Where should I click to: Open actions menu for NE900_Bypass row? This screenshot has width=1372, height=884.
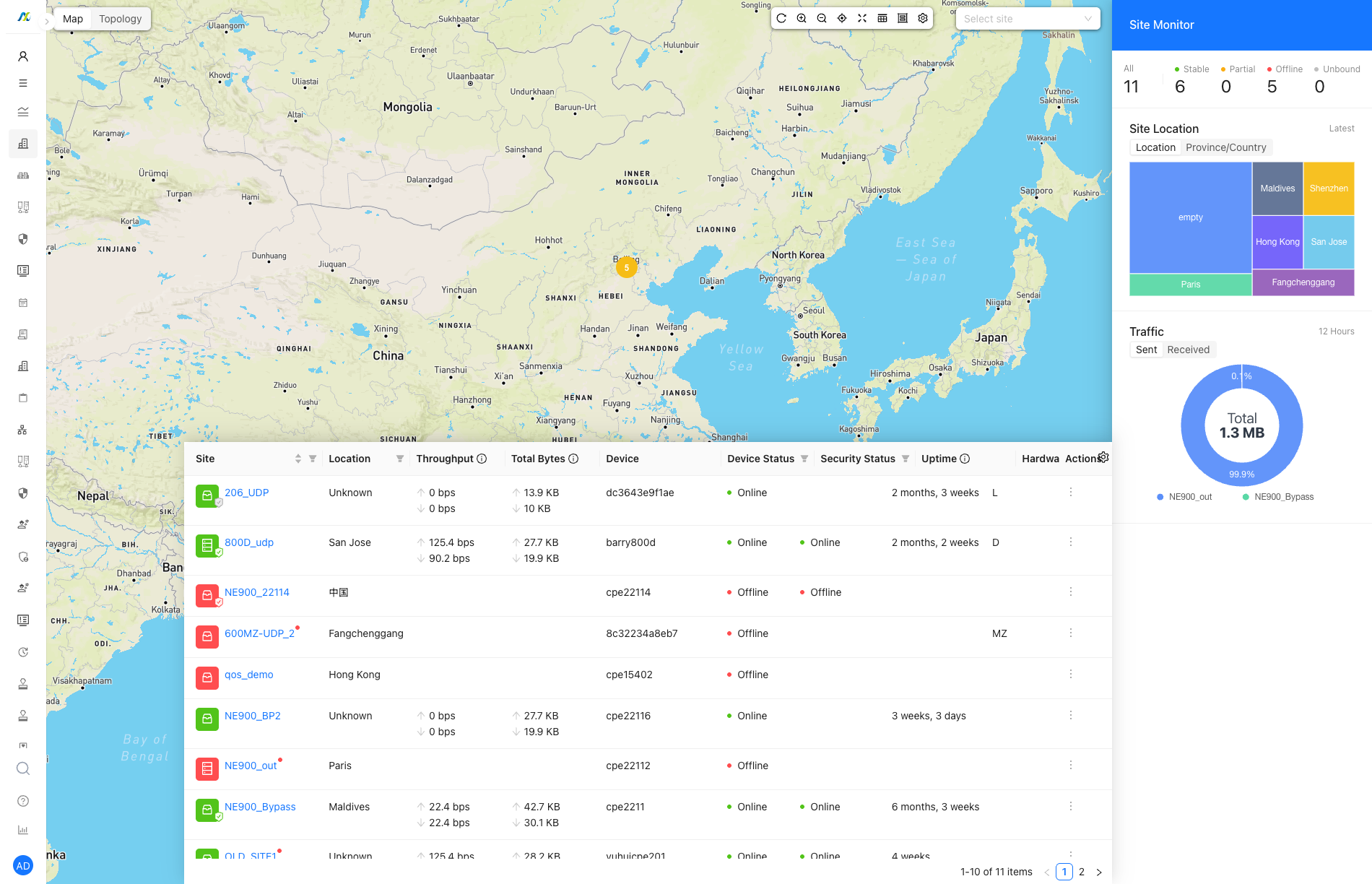tap(1071, 806)
